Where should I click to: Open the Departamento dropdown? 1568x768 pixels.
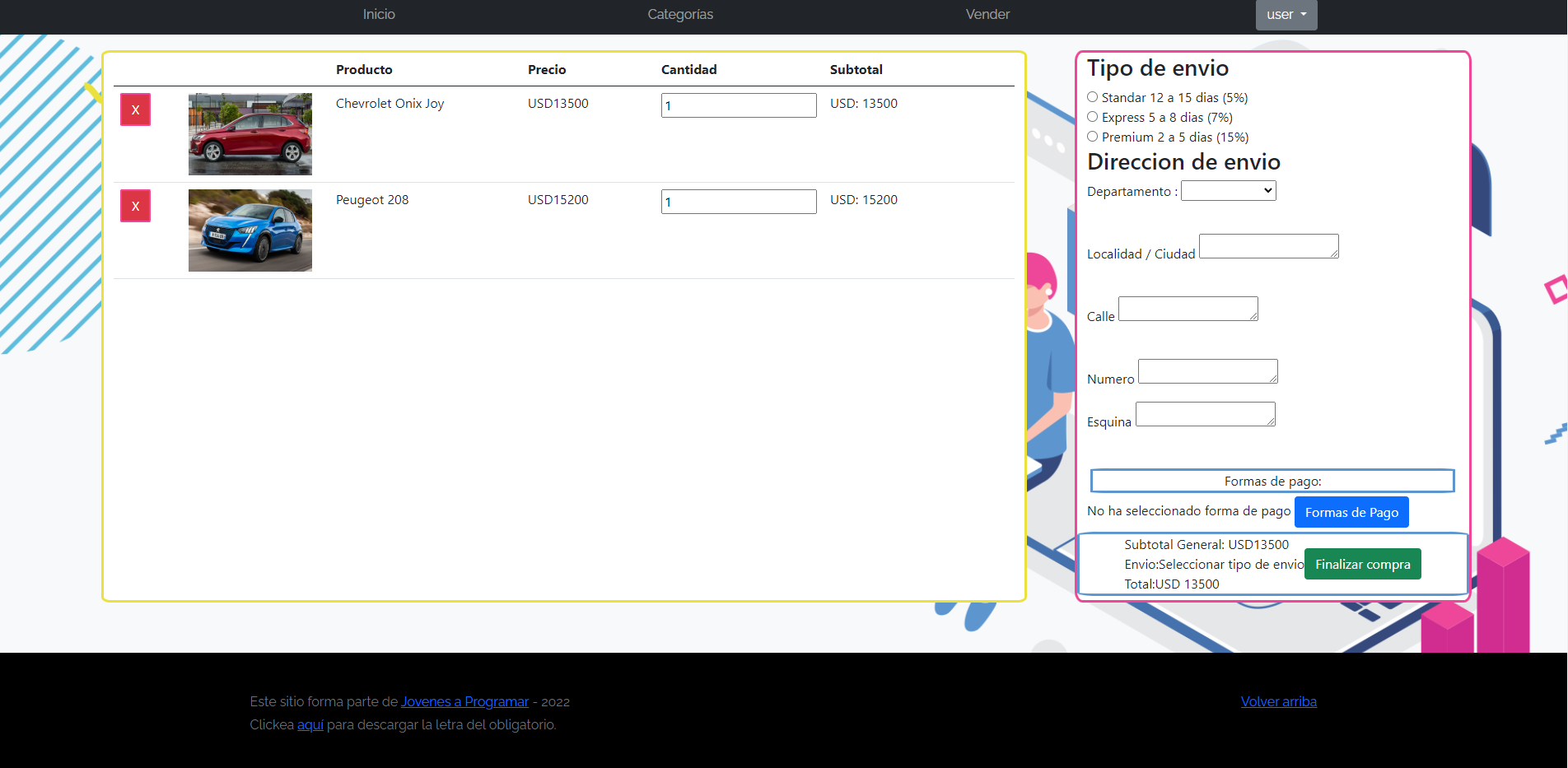pos(1229,191)
